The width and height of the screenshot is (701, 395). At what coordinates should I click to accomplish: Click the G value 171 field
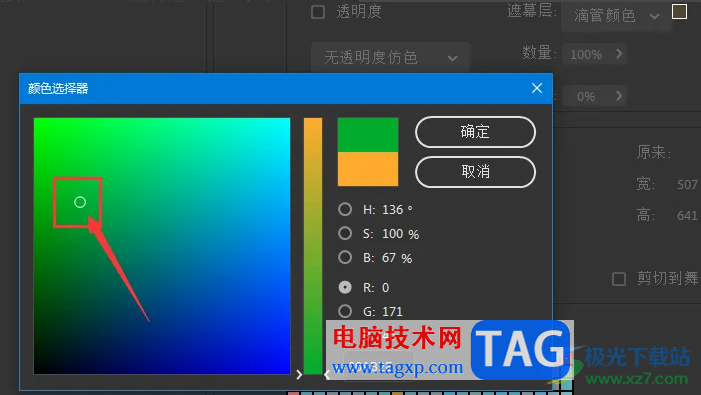(393, 311)
